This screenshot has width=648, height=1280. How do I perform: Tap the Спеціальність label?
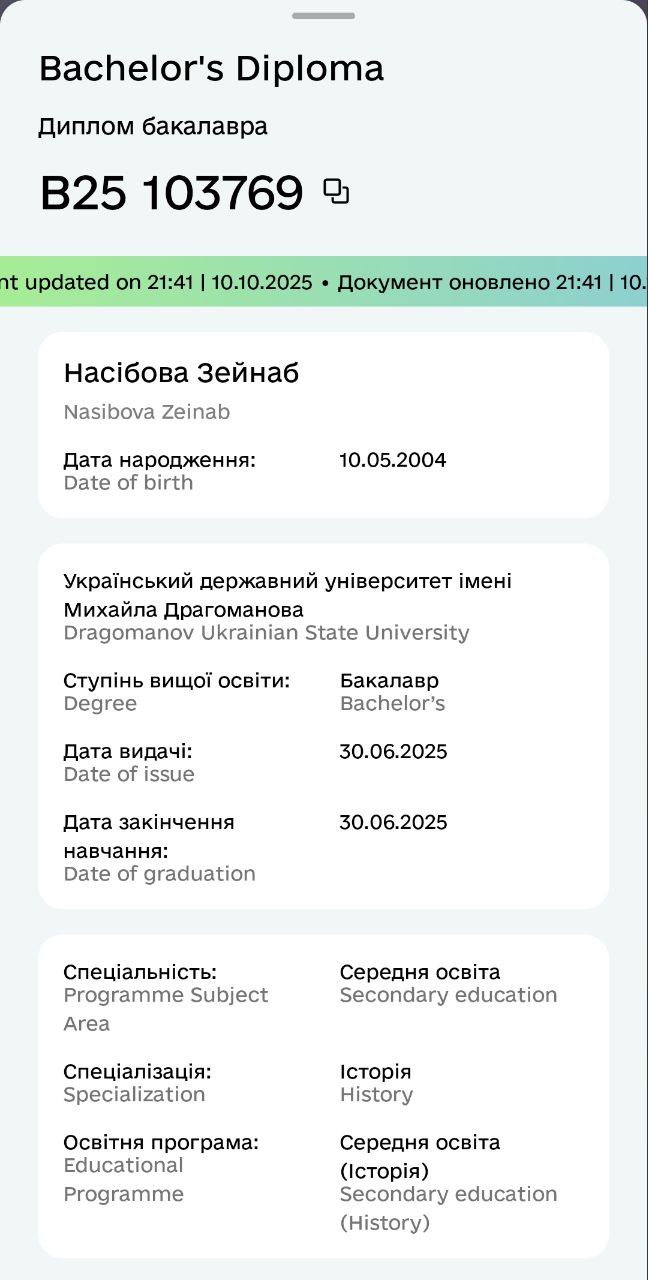pyautogui.click(x=140, y=972)
